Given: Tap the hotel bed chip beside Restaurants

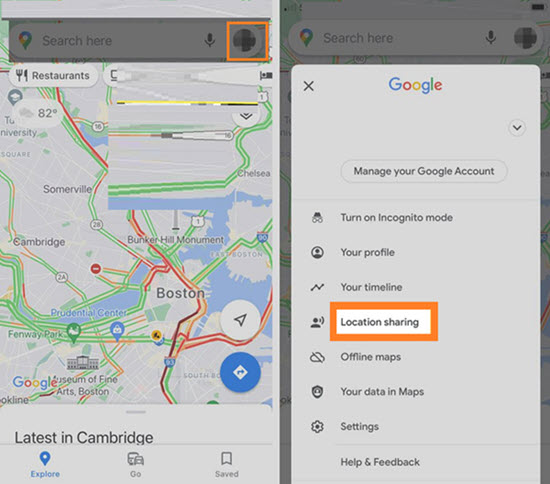Looking at the screenshot, I should (x=266, y=75).
